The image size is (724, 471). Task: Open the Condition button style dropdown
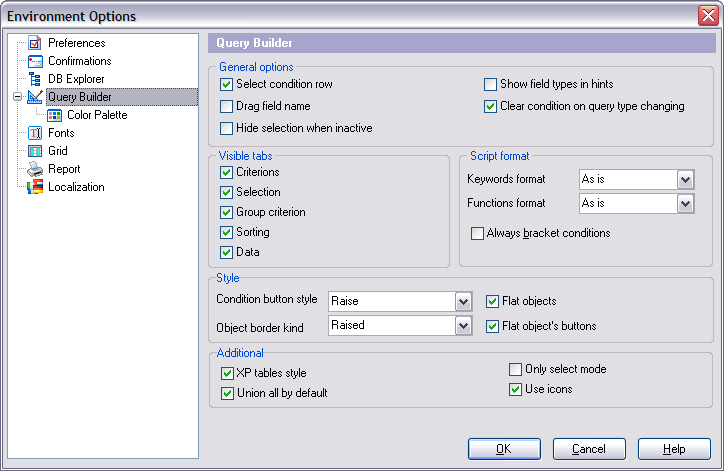click(x=463, y=301)
